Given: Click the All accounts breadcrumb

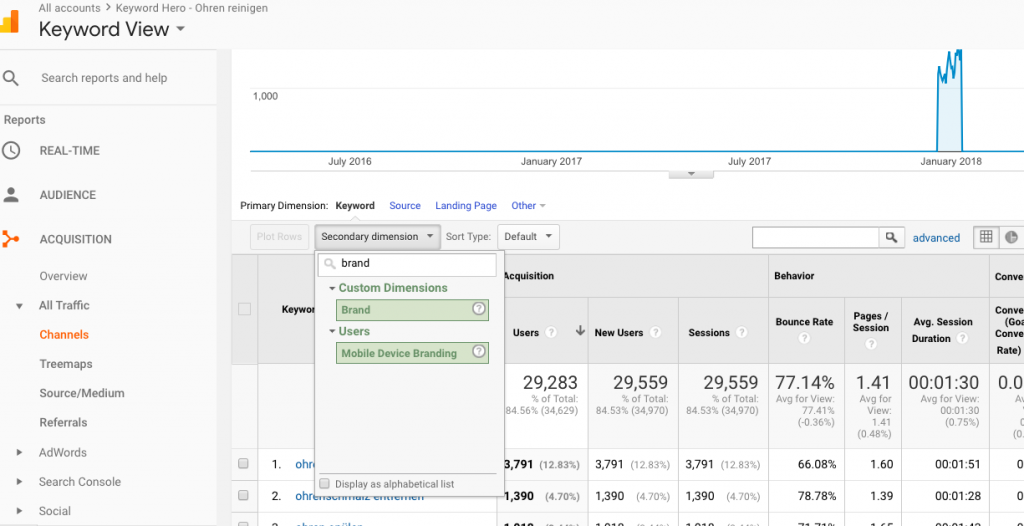Looking at the screenshot, I should tap(69, 8).
